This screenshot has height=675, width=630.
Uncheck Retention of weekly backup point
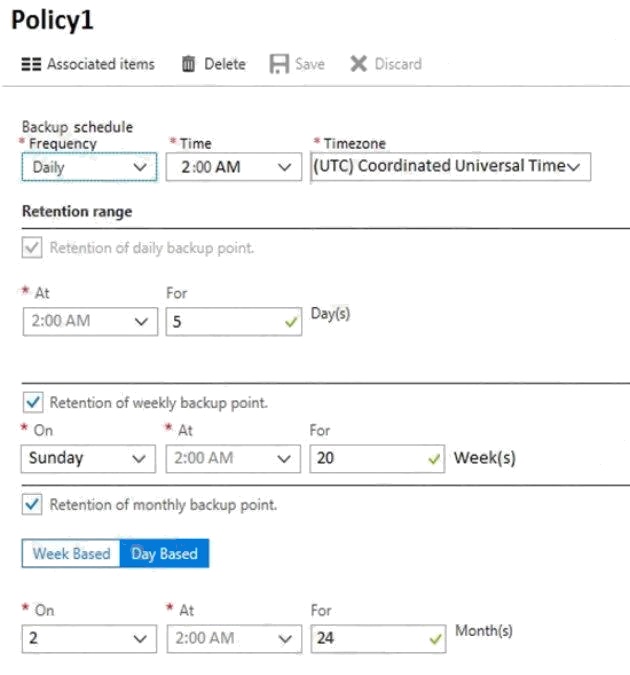(x=32, y=403)
